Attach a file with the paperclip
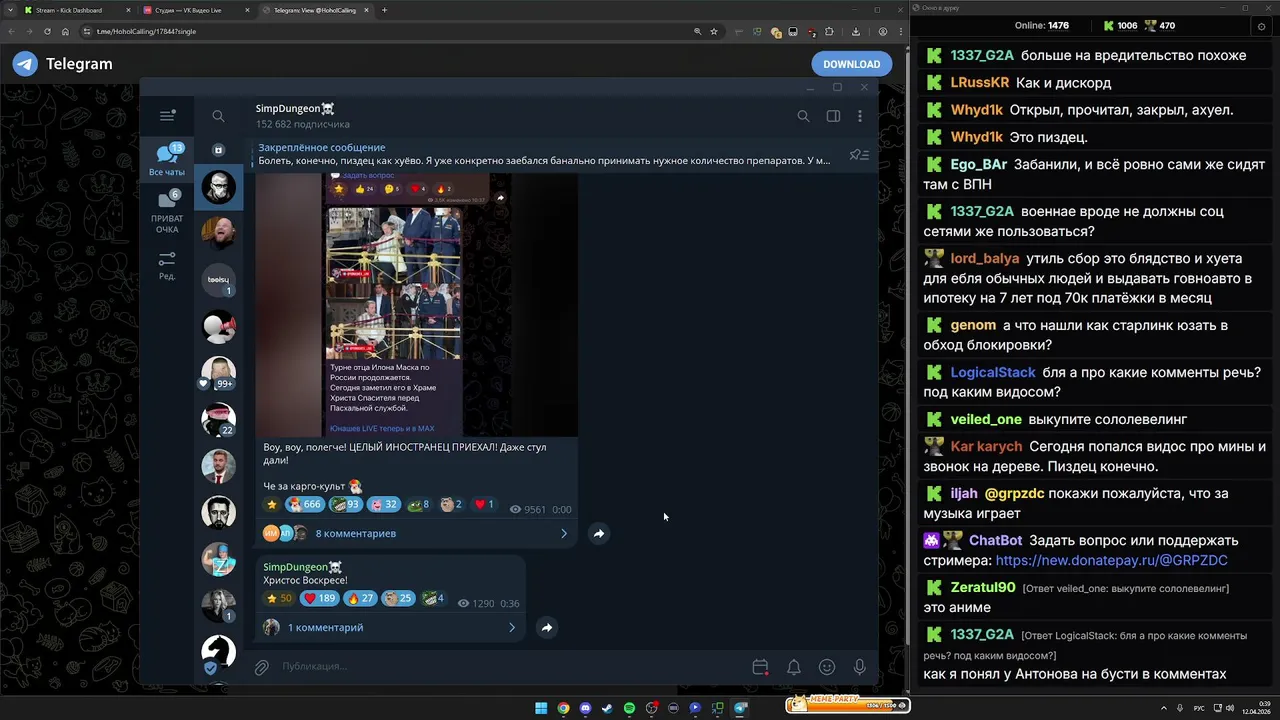The height and width of the screenshot is (720, 1280). point(261,667)
